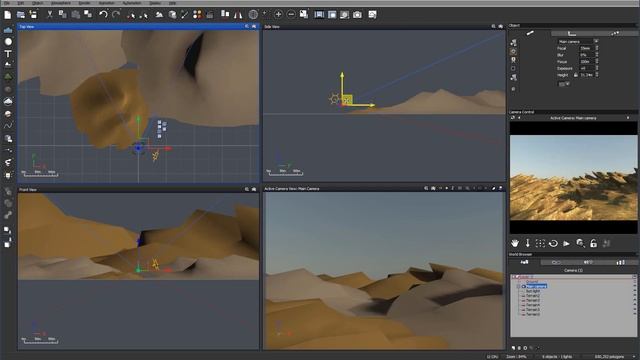Click the Exposure value stepper arrows
Viewport: 640px width, 360px height.
(x=597, y=68)
